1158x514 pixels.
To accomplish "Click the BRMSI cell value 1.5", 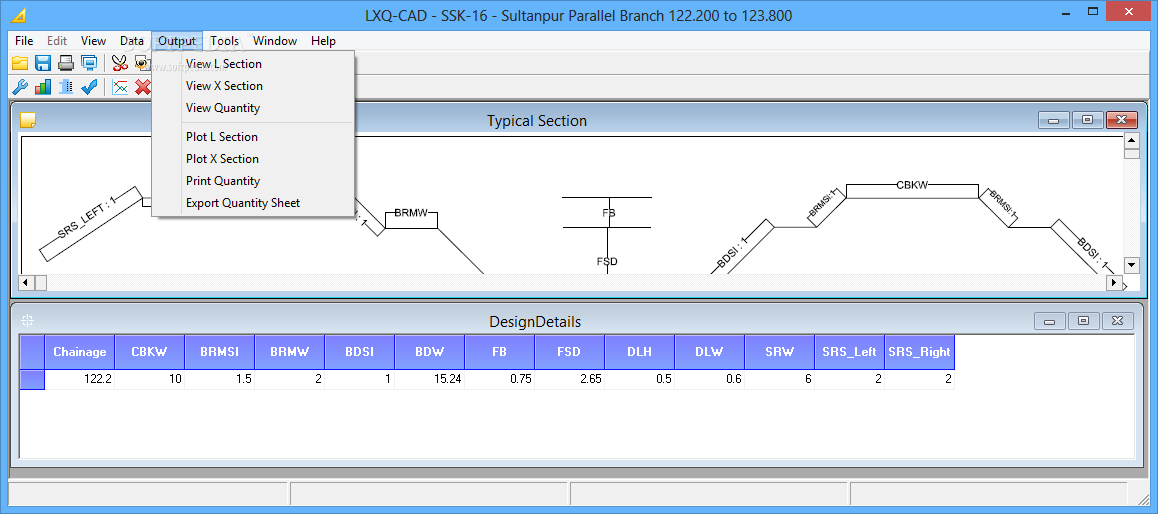I will tap(220, 380).
